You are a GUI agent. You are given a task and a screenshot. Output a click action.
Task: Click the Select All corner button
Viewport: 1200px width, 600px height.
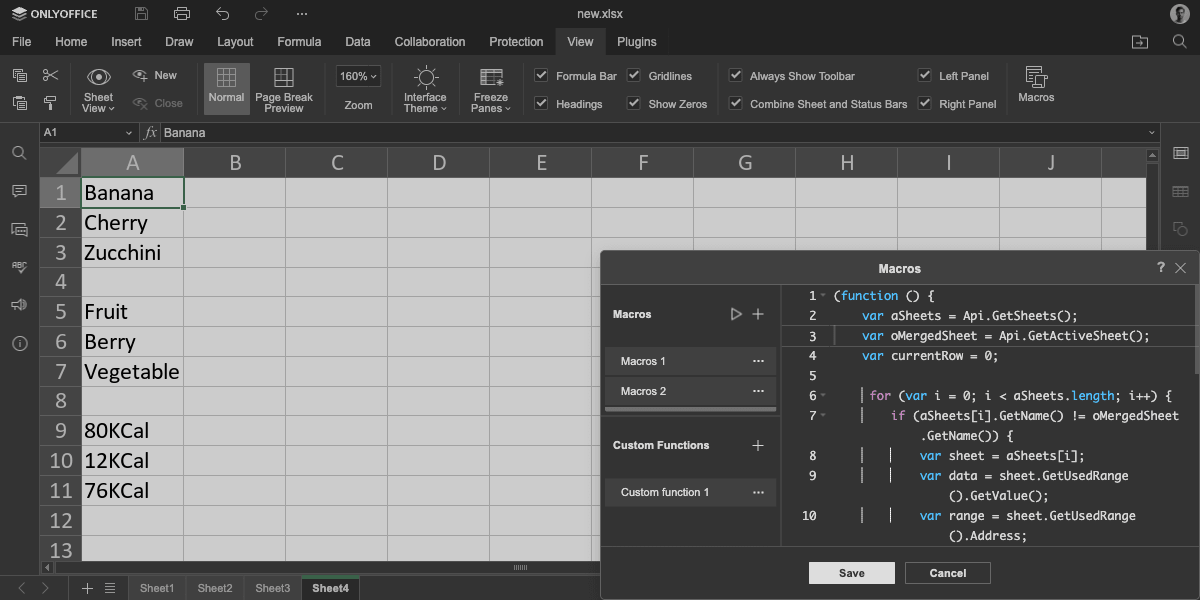coord(61,163)
